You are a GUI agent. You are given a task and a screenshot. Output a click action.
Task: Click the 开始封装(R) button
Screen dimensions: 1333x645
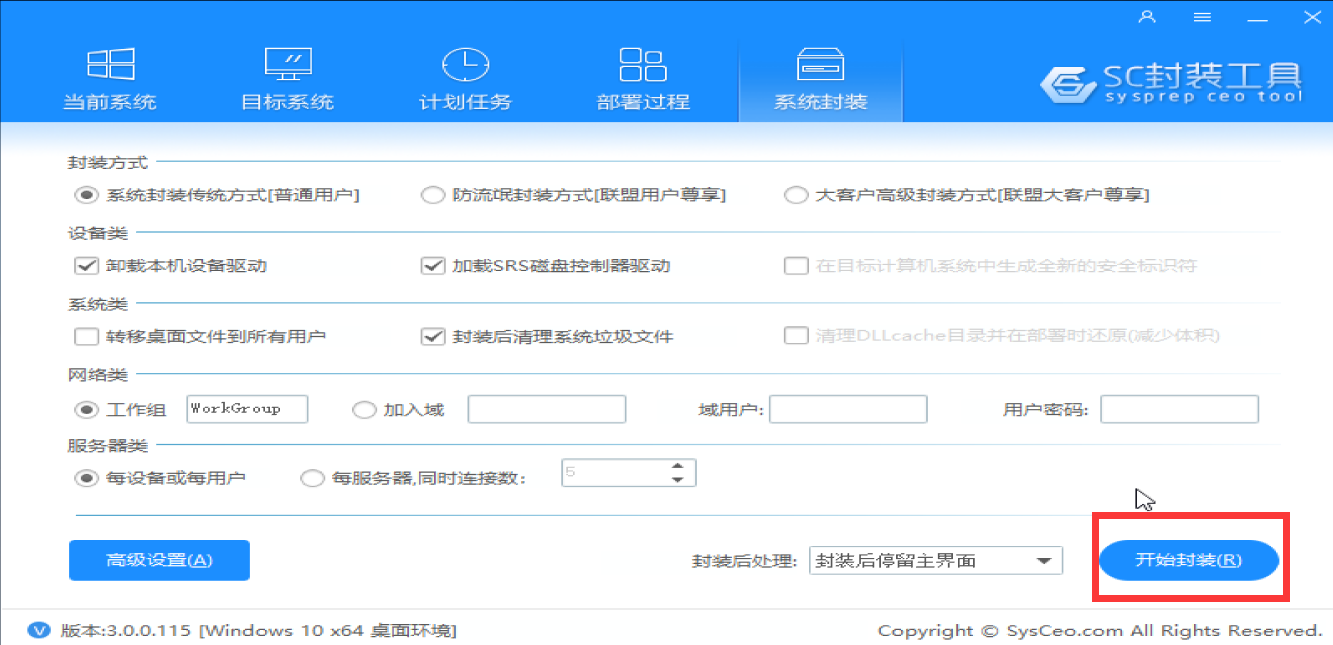tap(1189, 560)
